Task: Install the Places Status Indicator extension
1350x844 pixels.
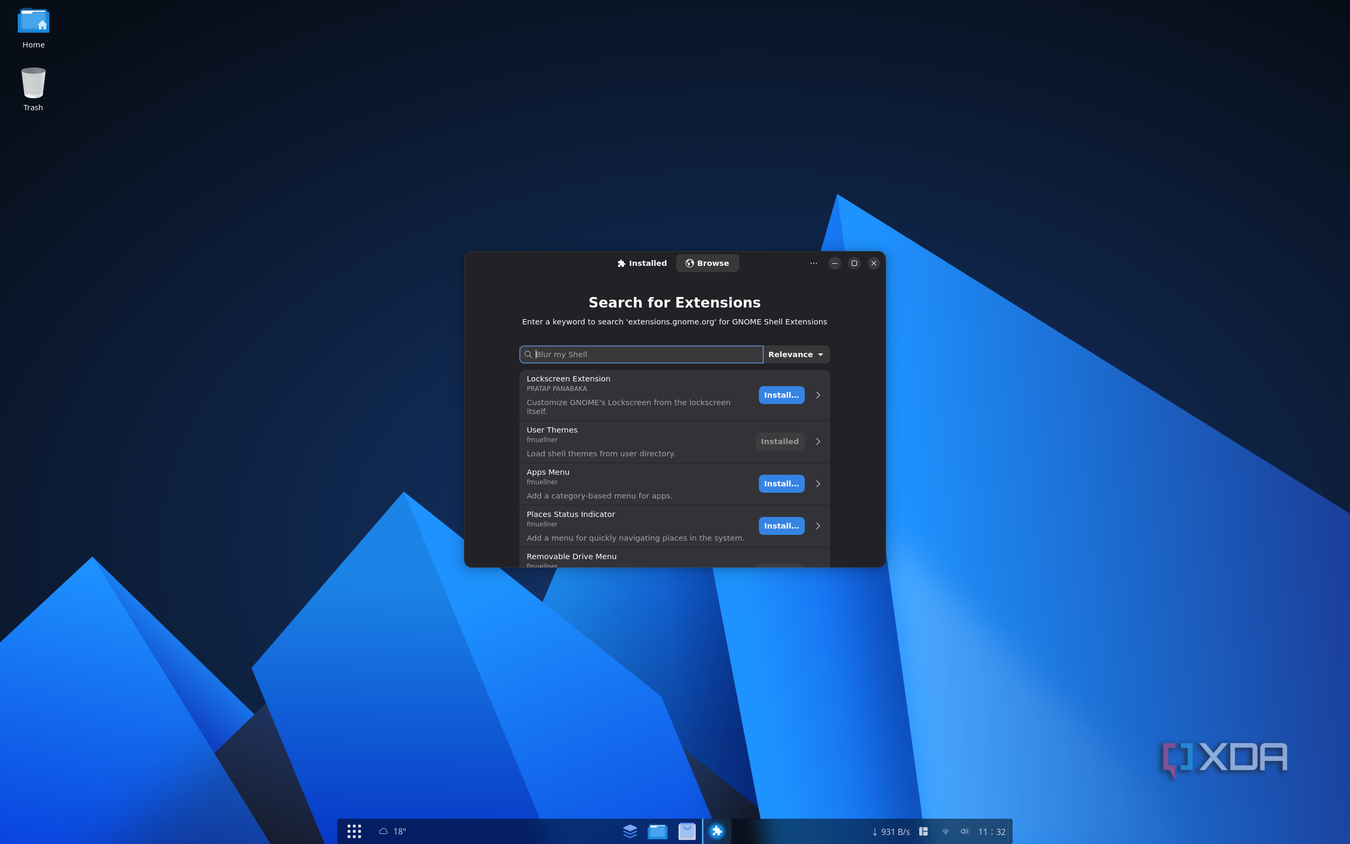Action: [781, 525]
